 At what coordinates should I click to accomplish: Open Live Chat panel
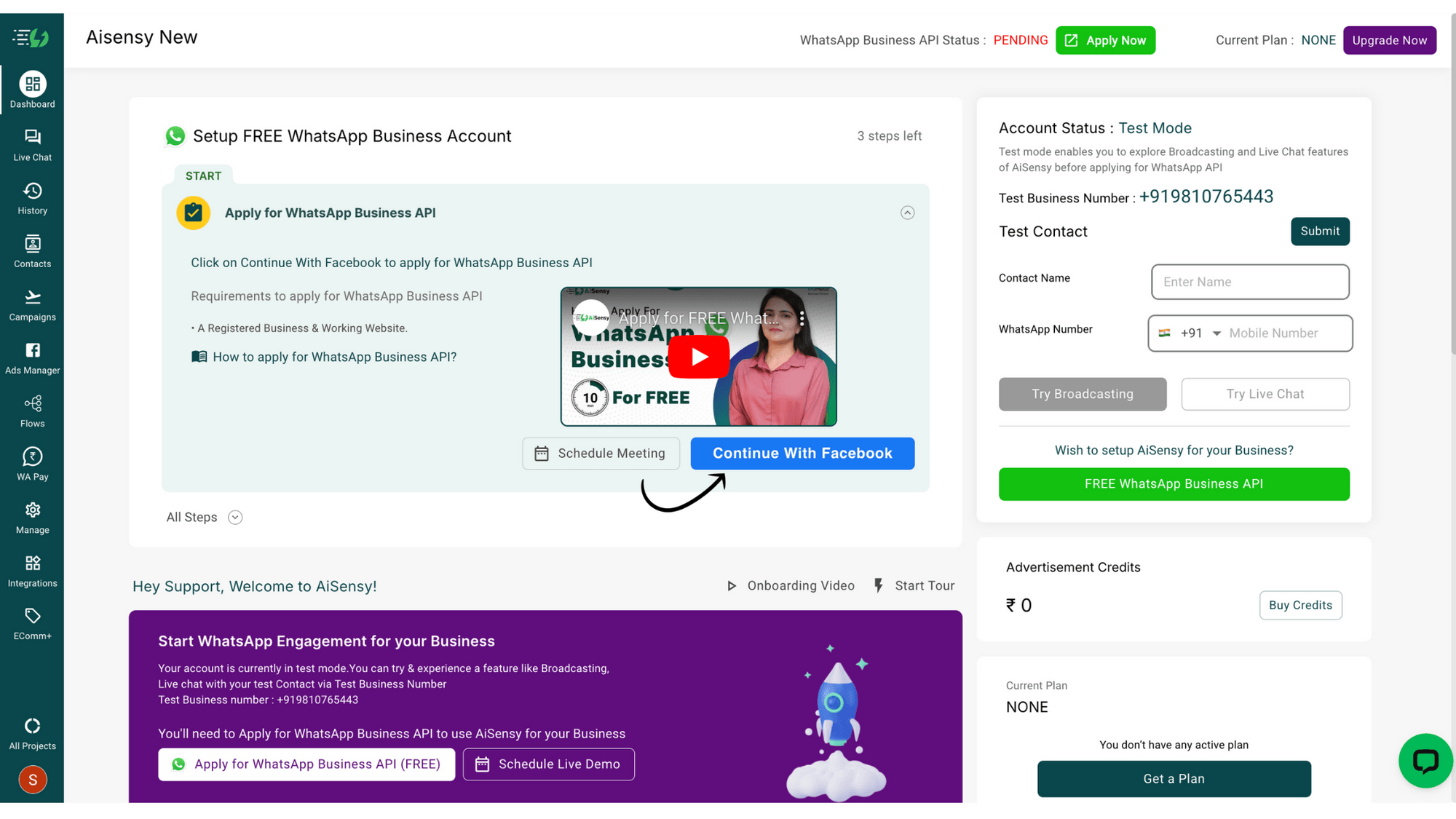click(x=31, y=144)
